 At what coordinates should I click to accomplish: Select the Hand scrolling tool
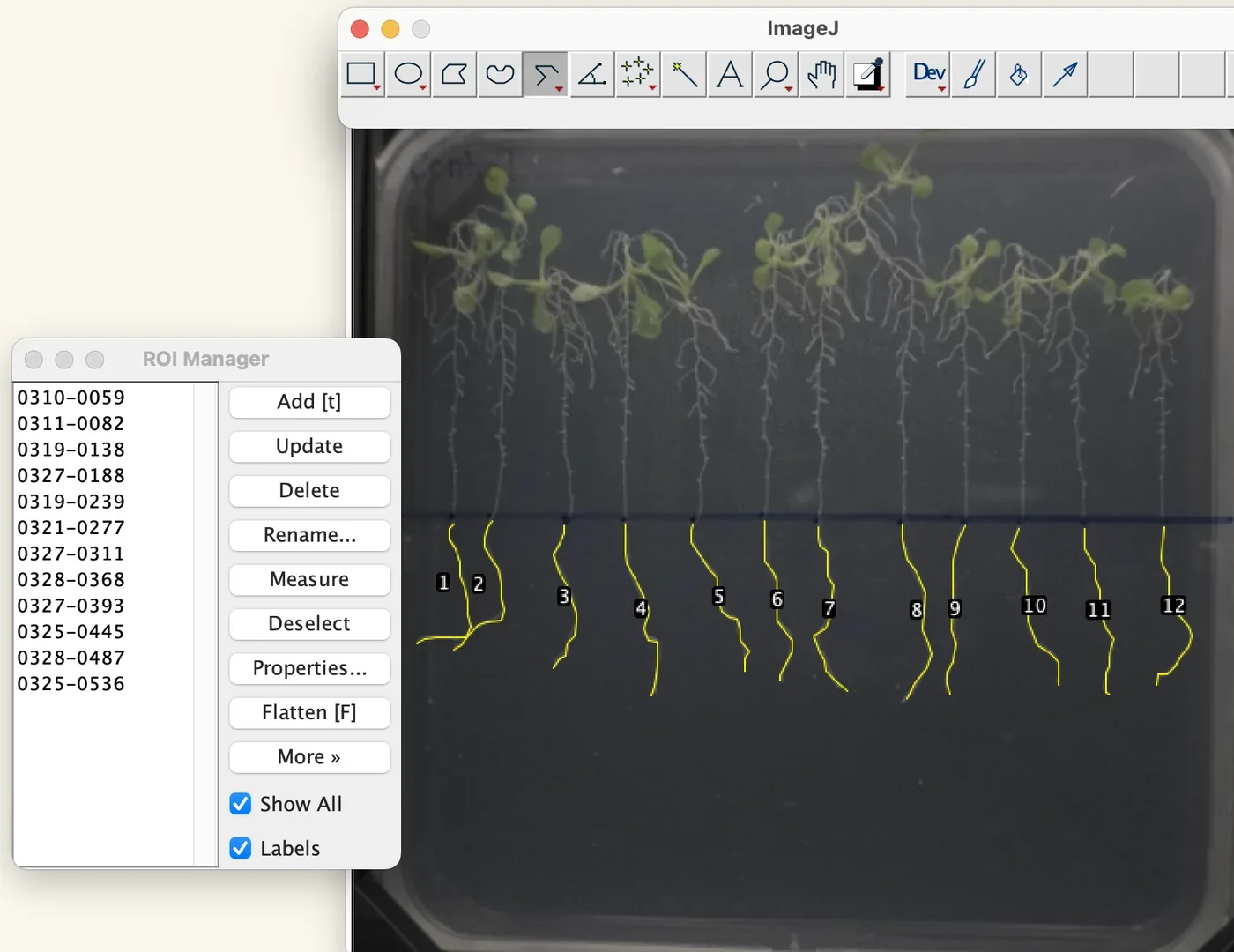point(821,74)
